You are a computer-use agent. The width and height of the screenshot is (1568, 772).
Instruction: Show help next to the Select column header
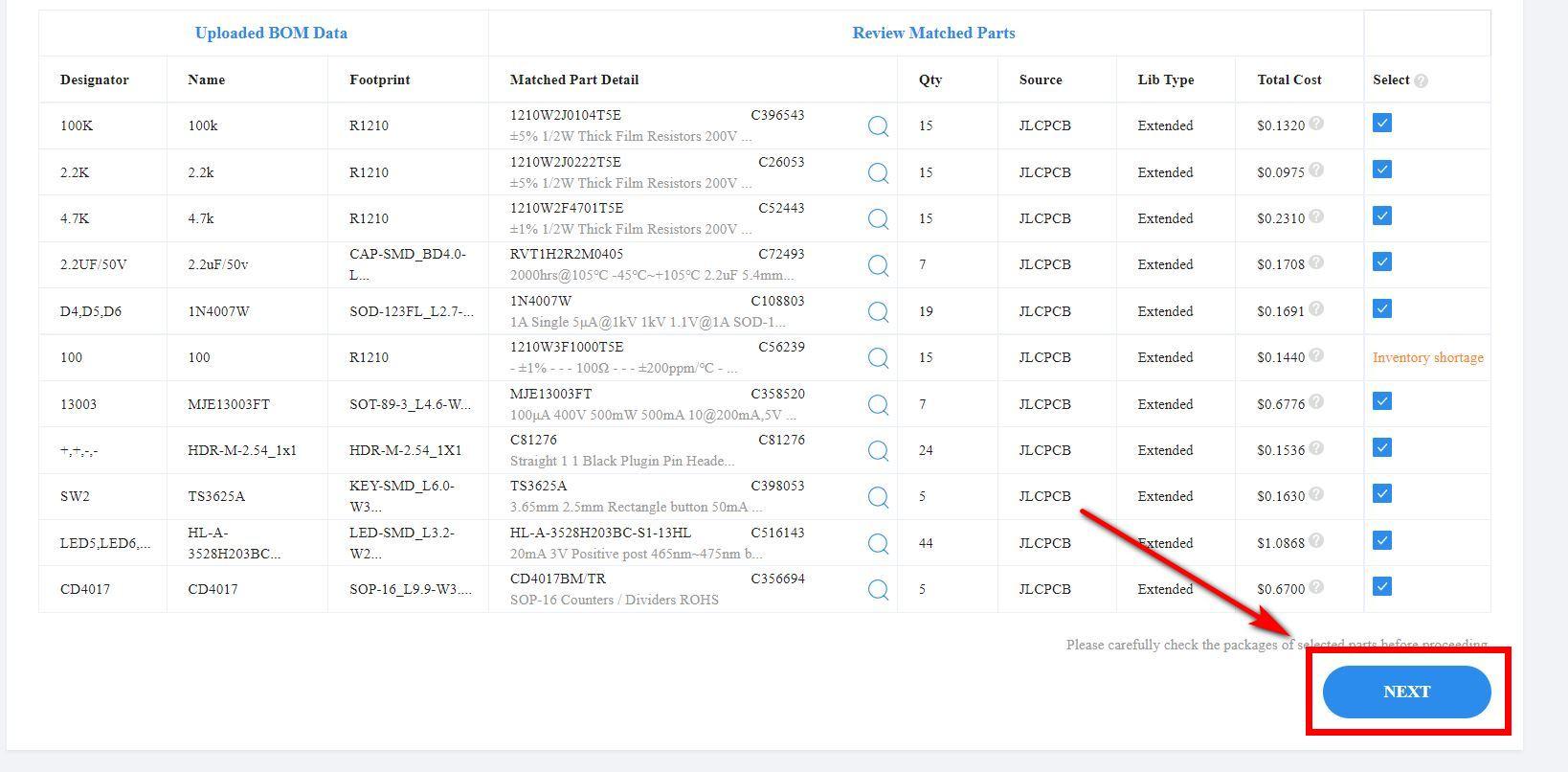[1421, 80]
